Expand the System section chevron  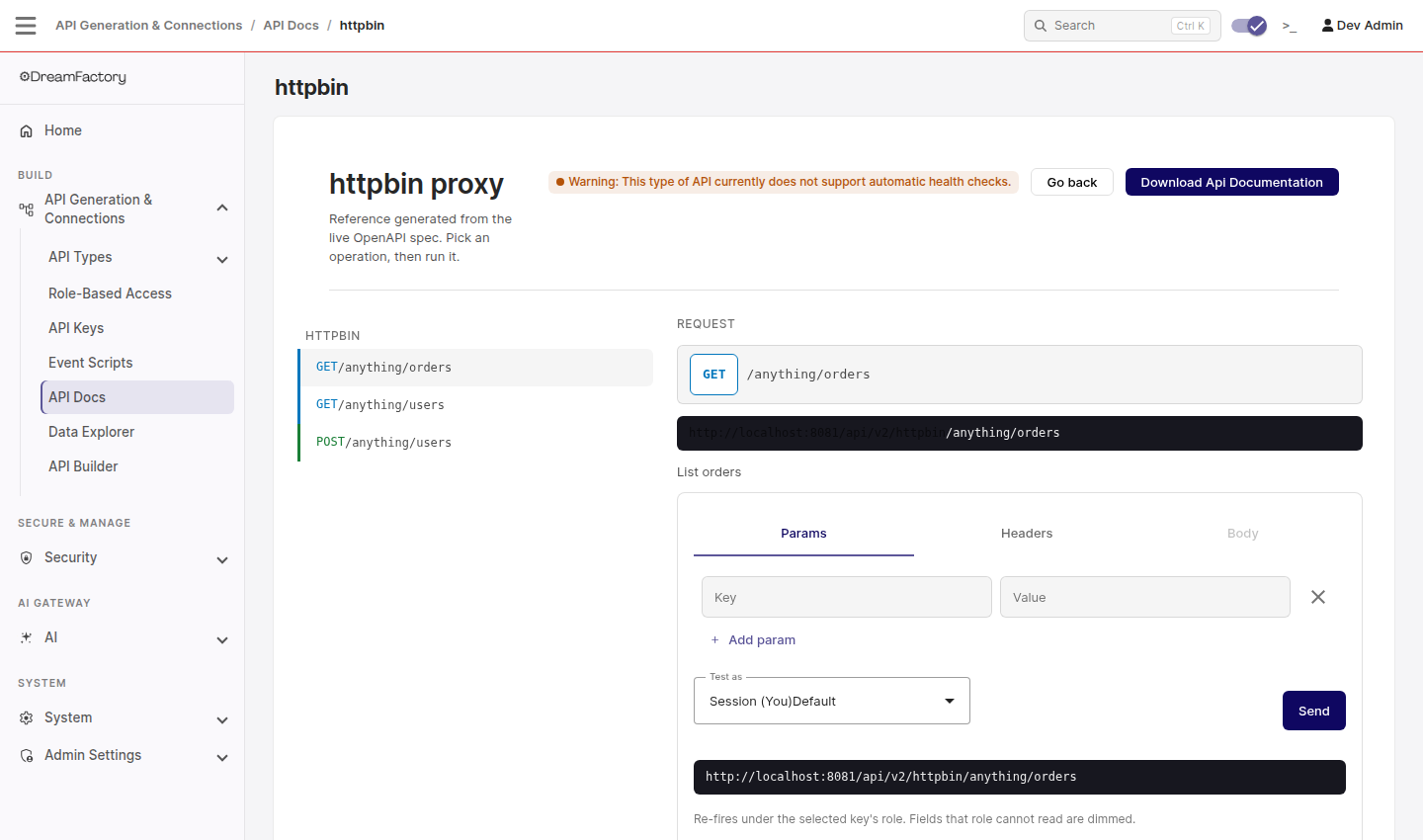(222, 719)
